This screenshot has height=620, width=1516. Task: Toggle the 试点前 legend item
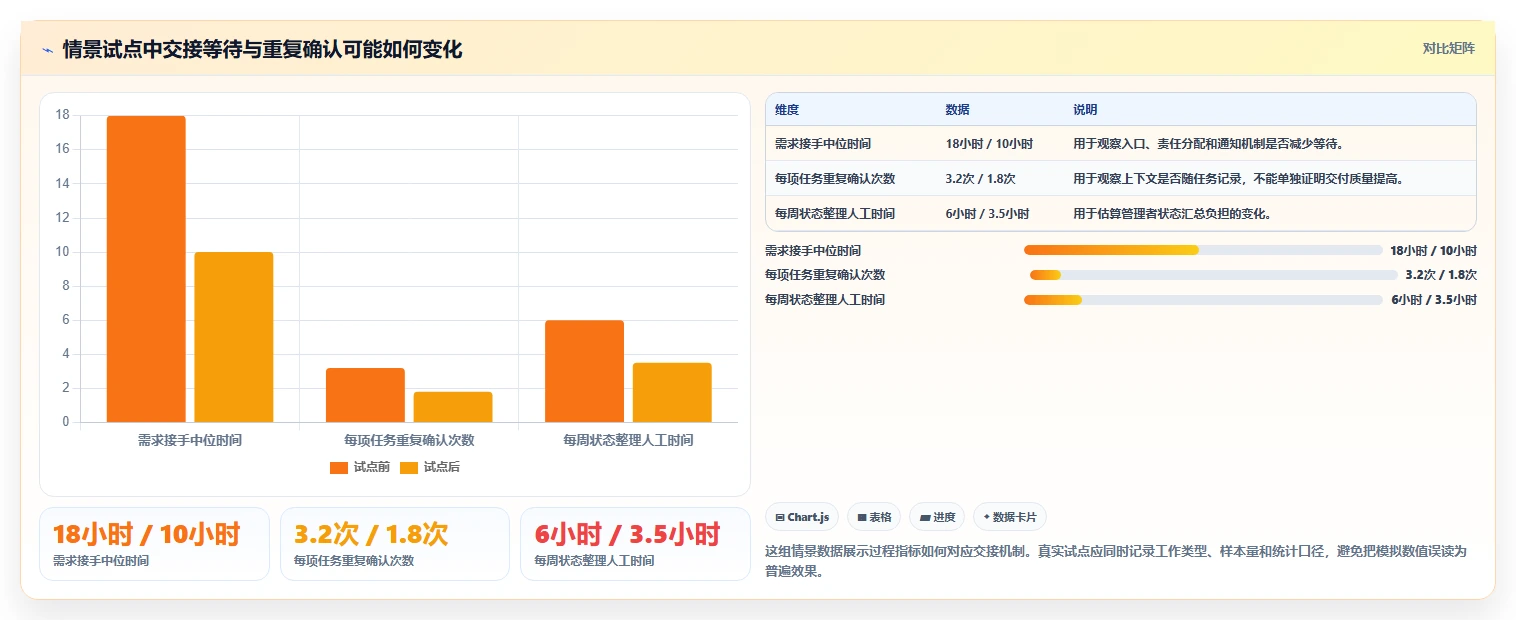[360, 467]
